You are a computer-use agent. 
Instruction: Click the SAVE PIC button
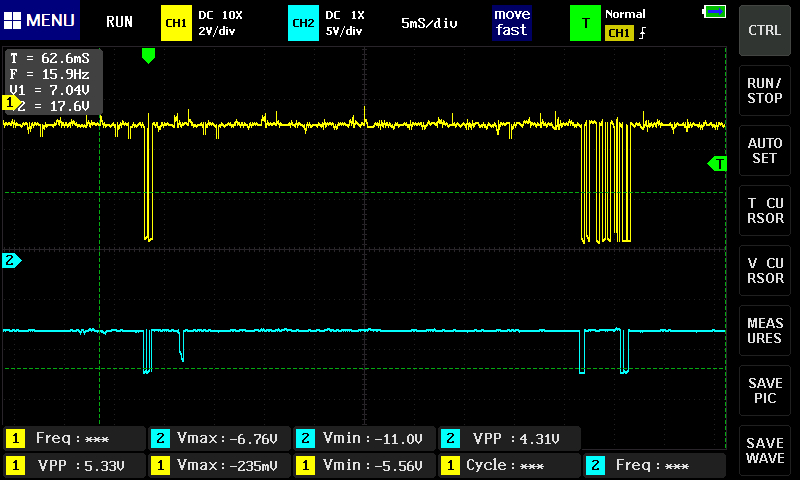coord(765,391)
